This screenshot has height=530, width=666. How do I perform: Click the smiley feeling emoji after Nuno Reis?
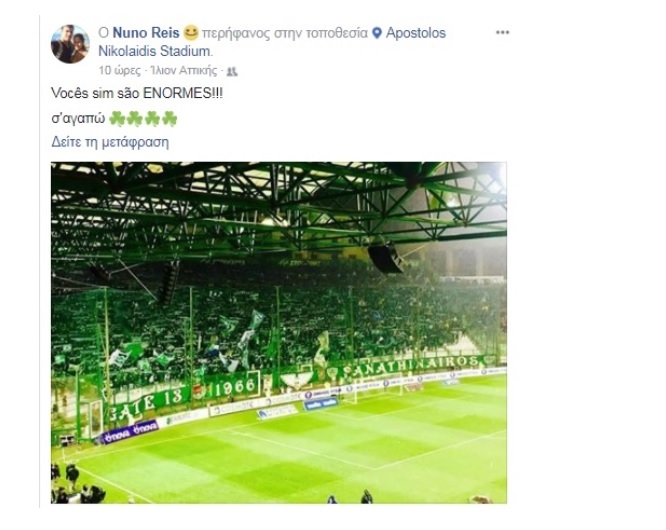pyautogui.click(x=190, y=33)
